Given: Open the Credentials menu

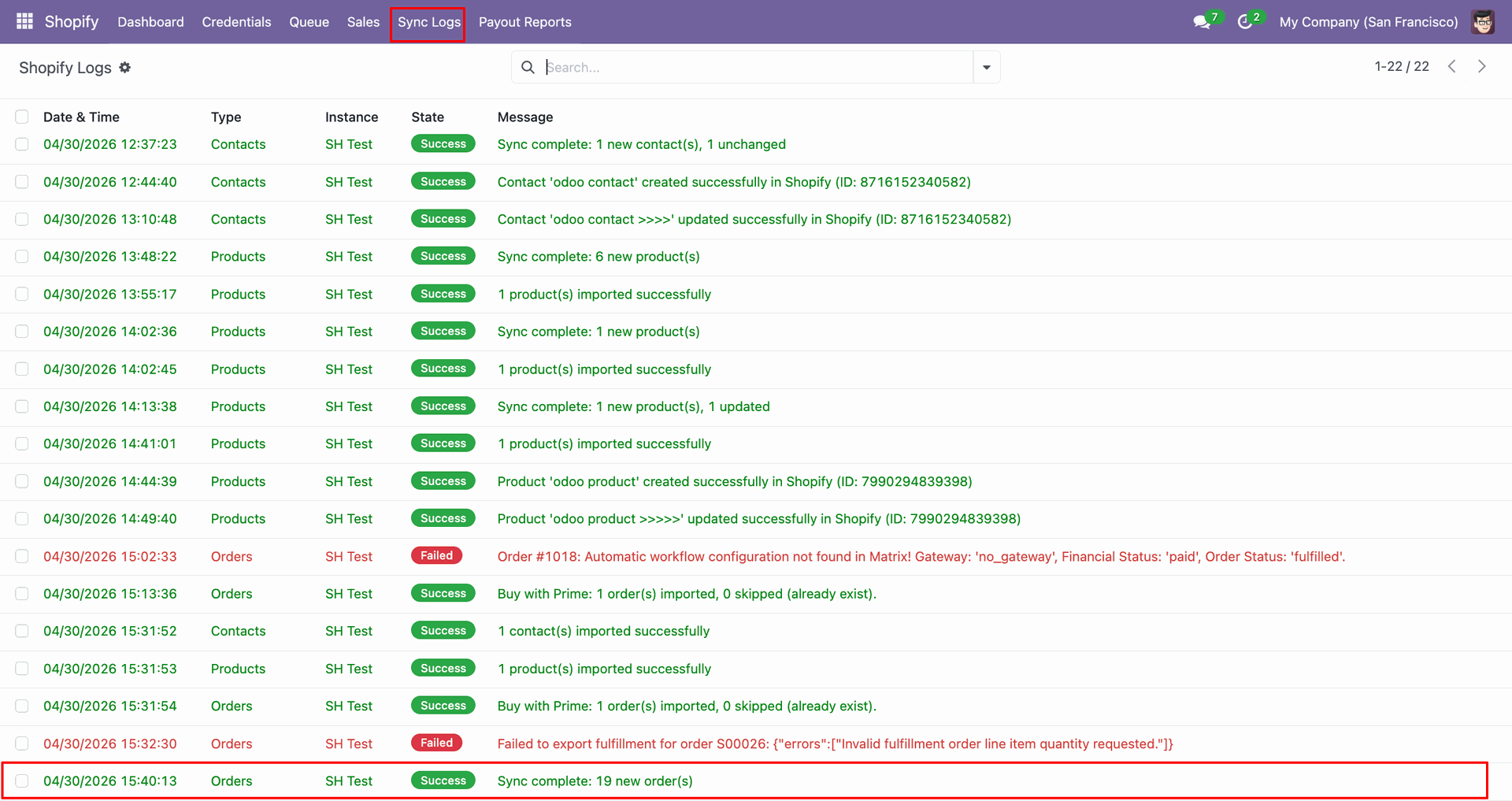Looking at the screenshot, I should [236, 22].
